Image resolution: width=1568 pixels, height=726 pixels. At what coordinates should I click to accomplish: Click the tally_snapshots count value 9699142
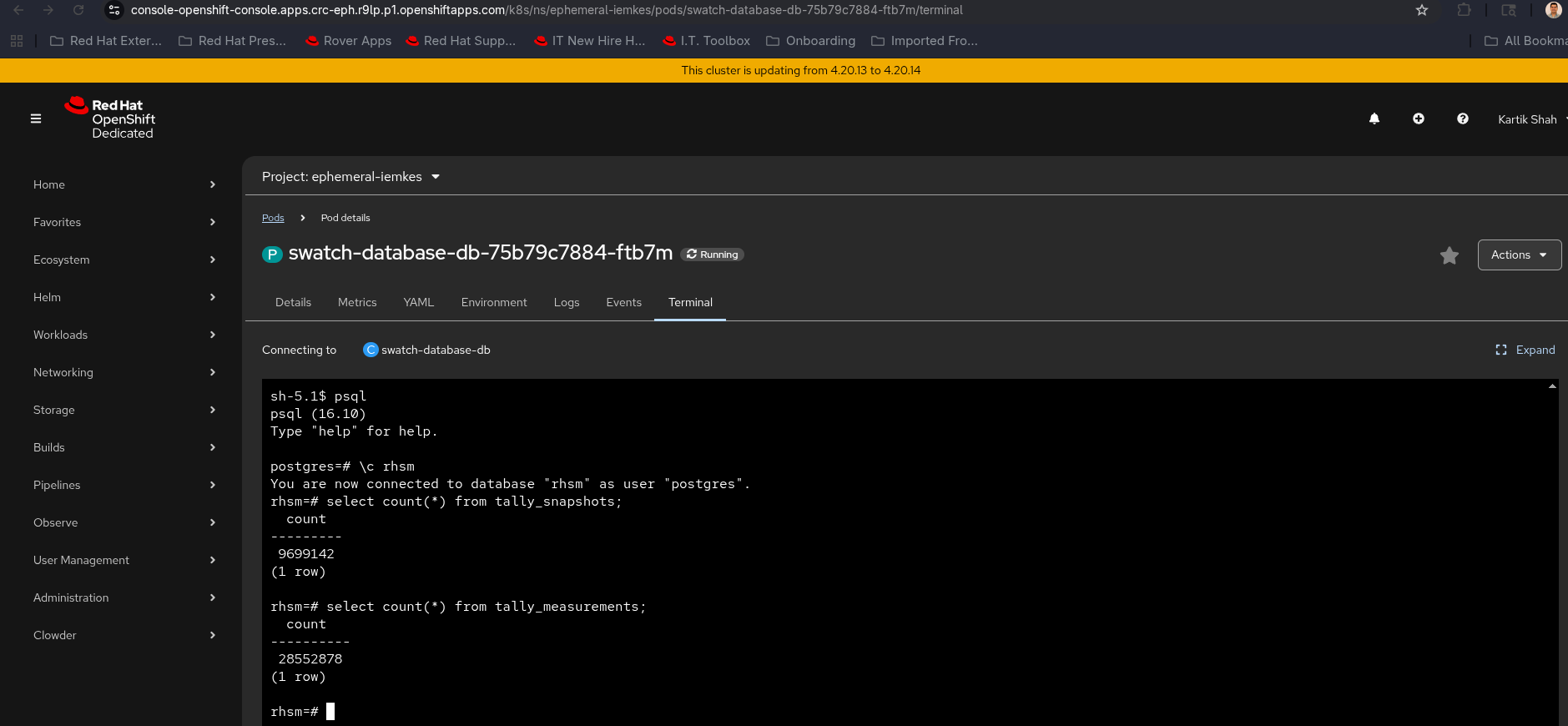tap(306, 554)
